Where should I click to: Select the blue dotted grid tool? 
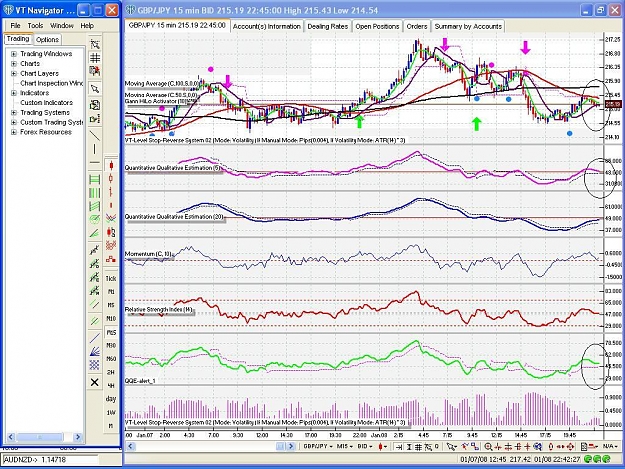pyautogui.click(x=94, y=364)
